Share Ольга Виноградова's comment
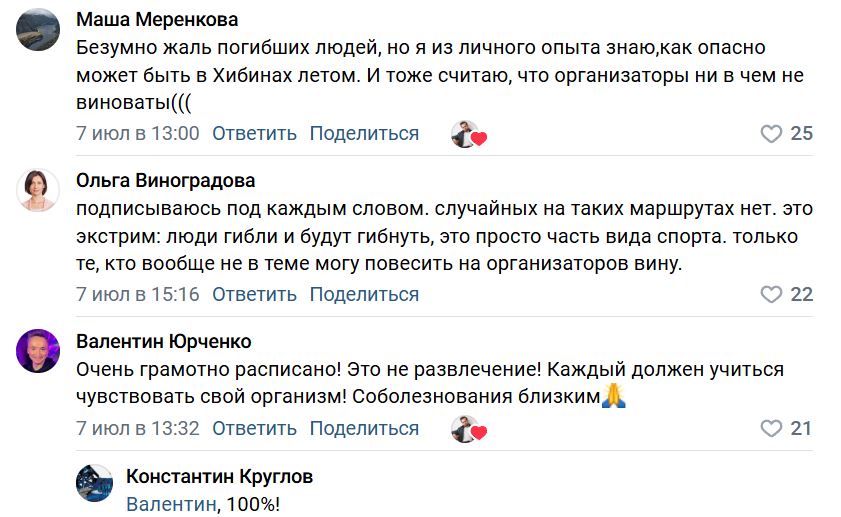The width and height of the screenshot is (841, 517). [x=364, y=294]
